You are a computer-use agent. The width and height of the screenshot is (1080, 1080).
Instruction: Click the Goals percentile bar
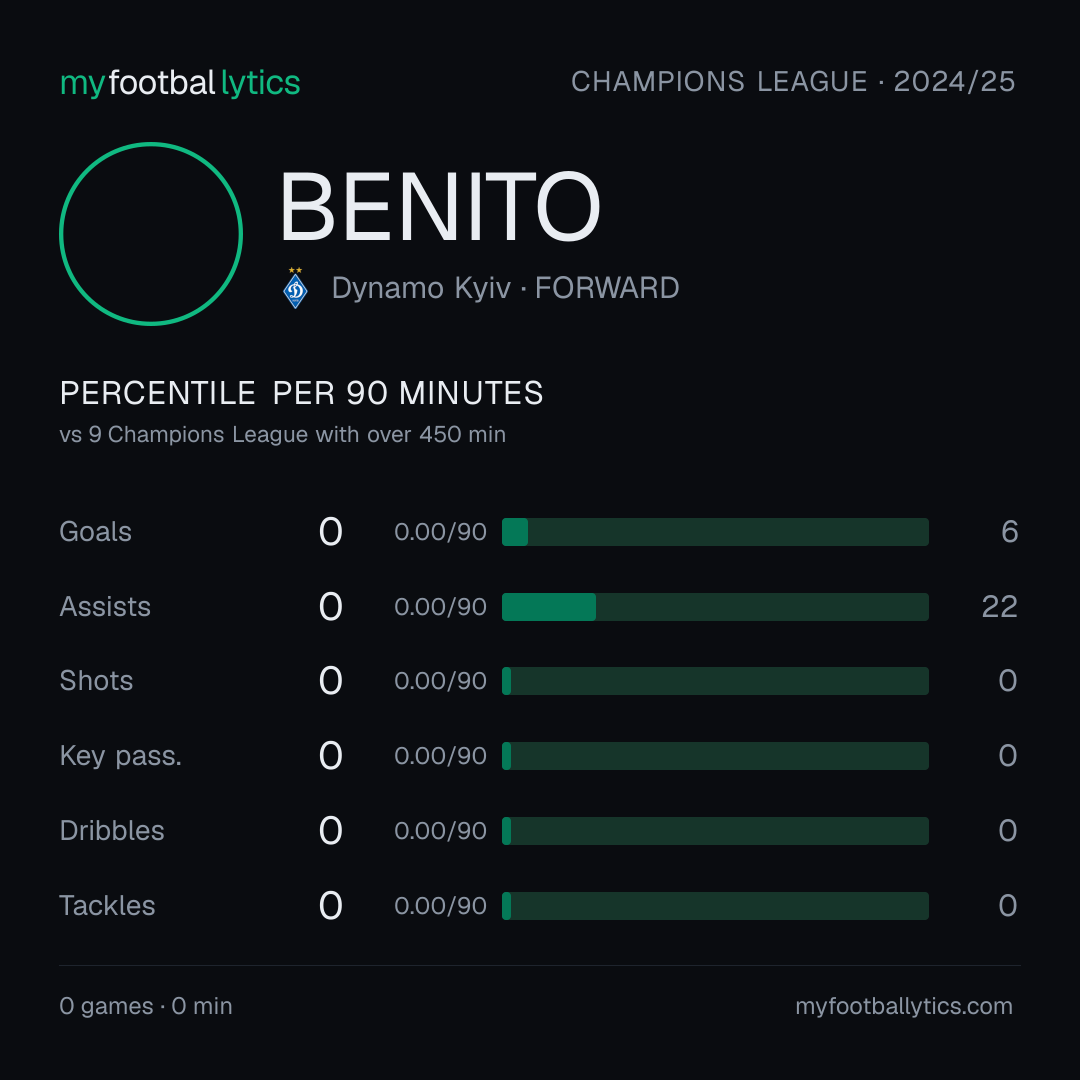(715, 532)
